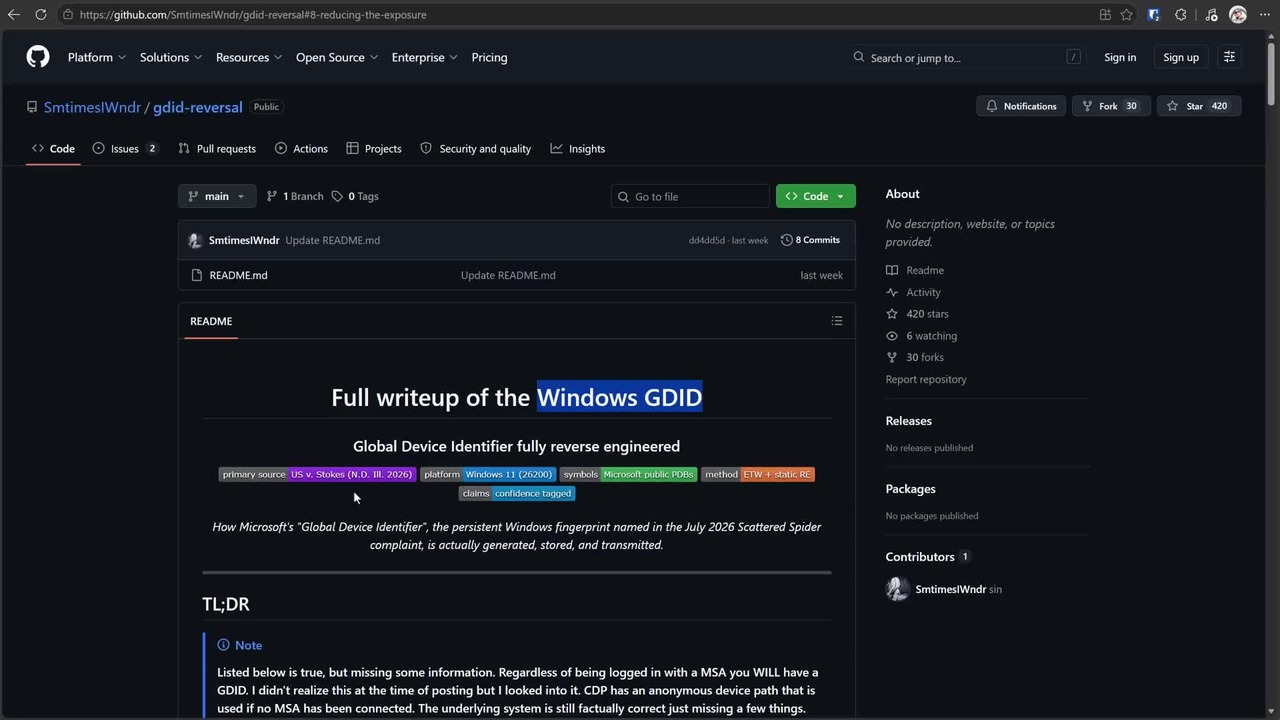Expand the green Code dropdown
The height and width of the screenshot is (720, 1280).
point(816,196)
